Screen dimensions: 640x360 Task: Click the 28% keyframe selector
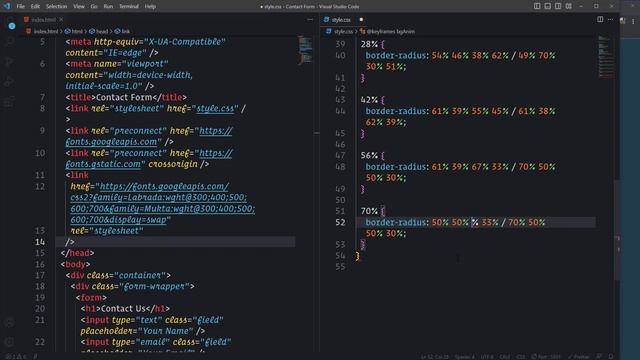pyautogui.click(x=369, y=44)
